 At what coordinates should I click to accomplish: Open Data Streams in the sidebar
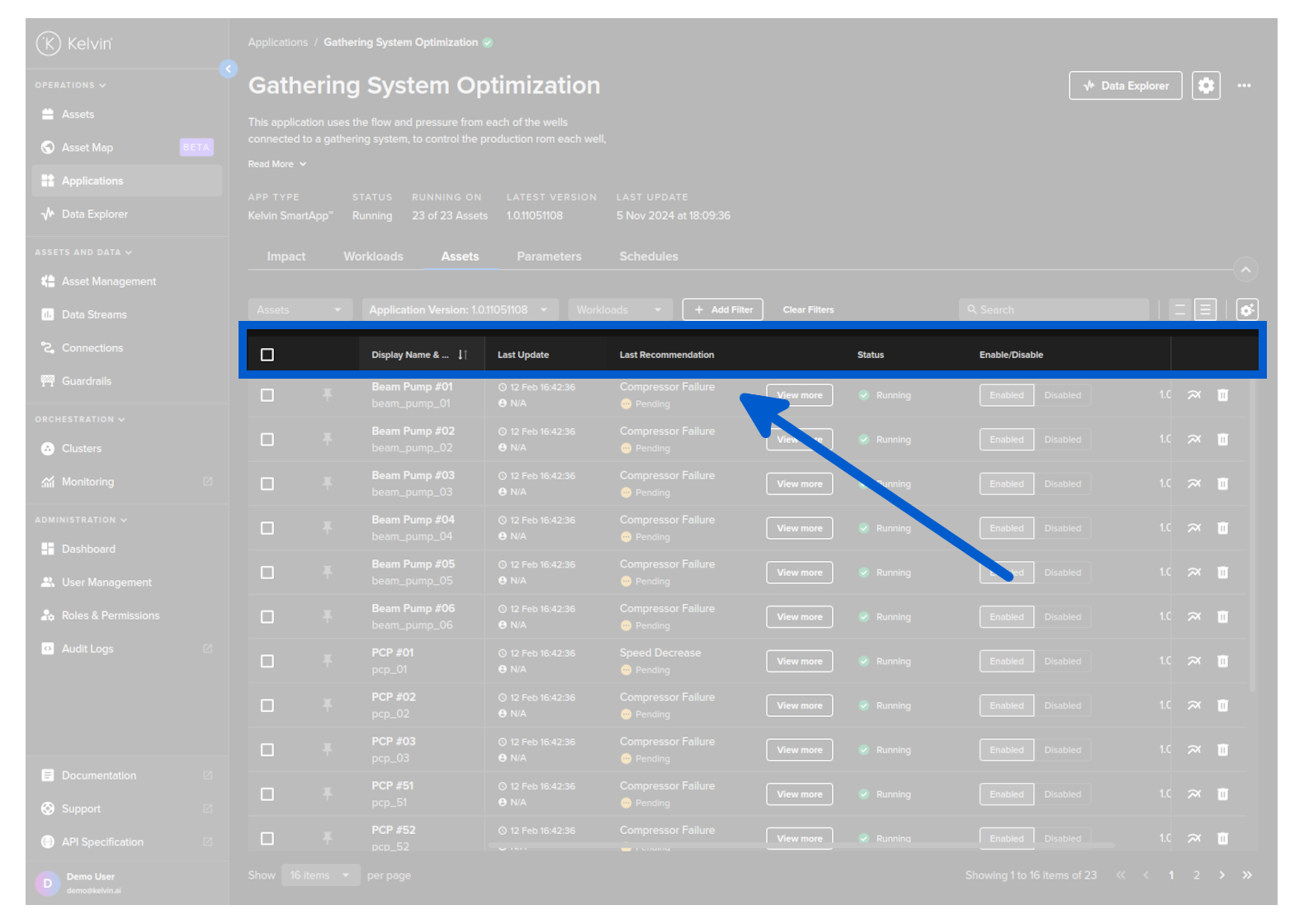tap(94, 314)
